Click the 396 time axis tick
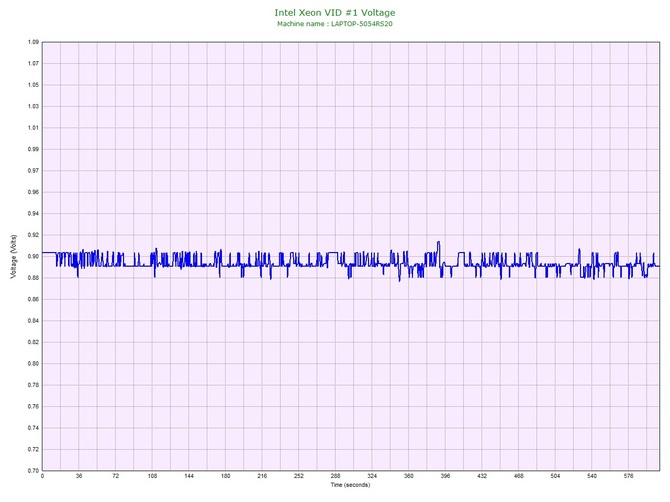 click(445, 476)
